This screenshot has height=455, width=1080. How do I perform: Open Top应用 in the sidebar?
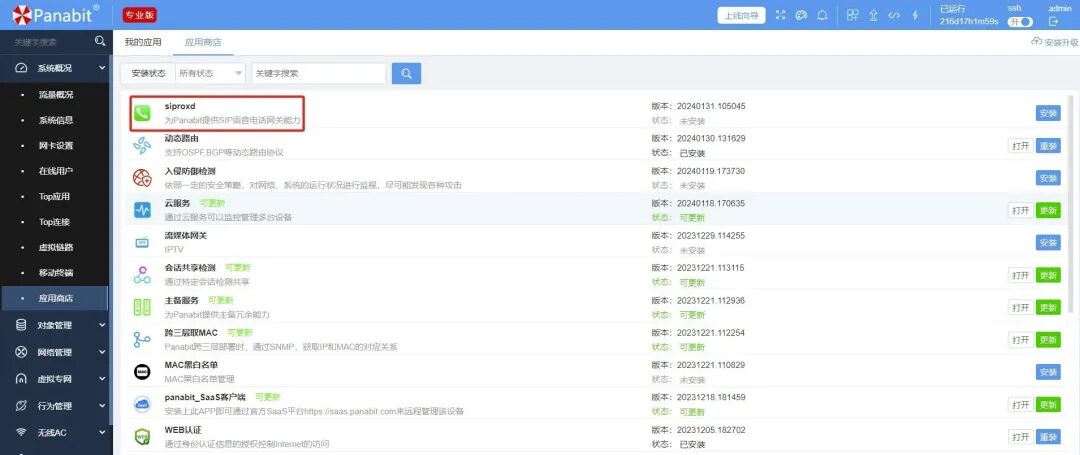[x=54, y=196]
